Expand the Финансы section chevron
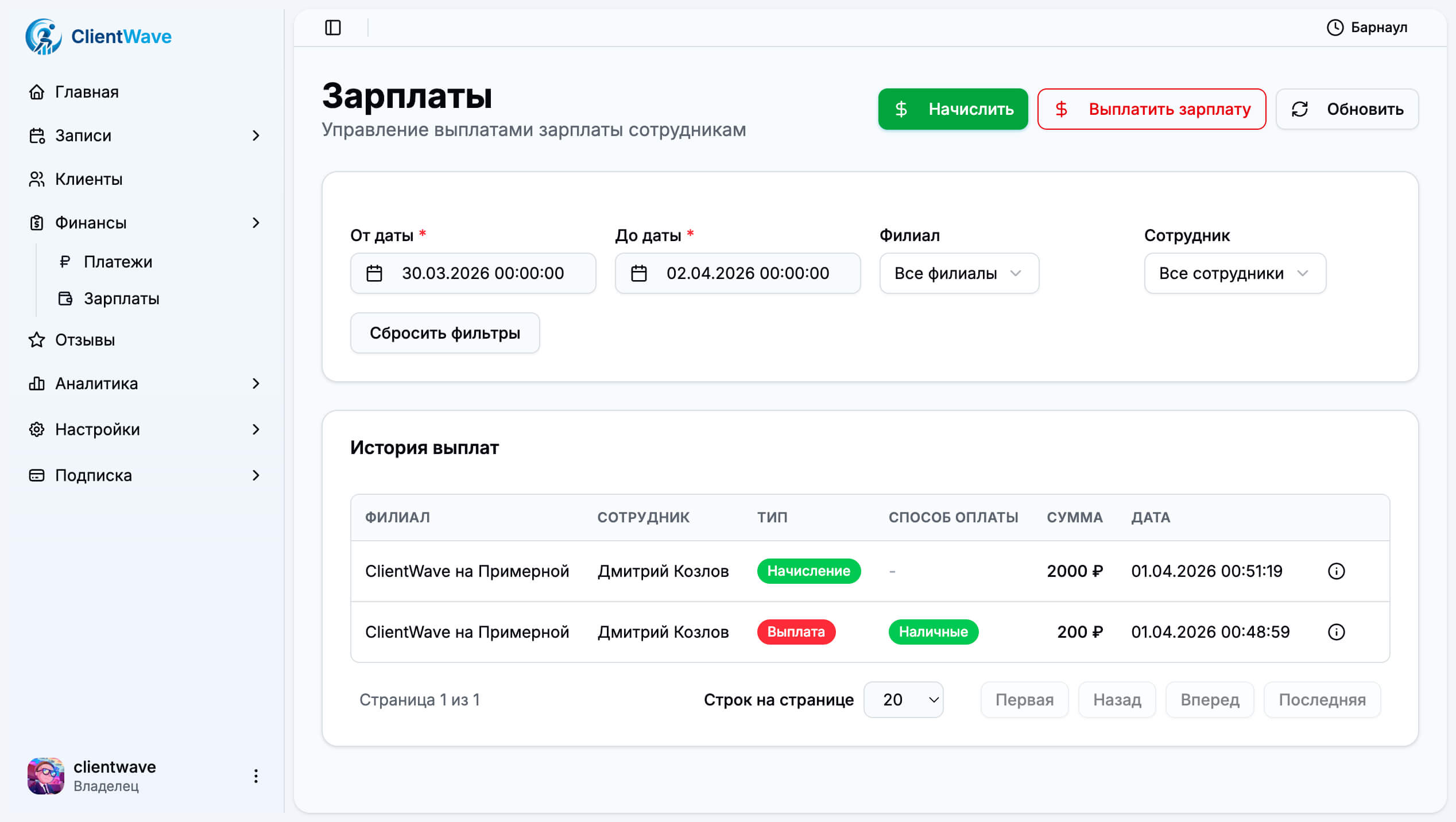Image resolution: width=1456 pixels, height=822 pixels. [257, 223]
